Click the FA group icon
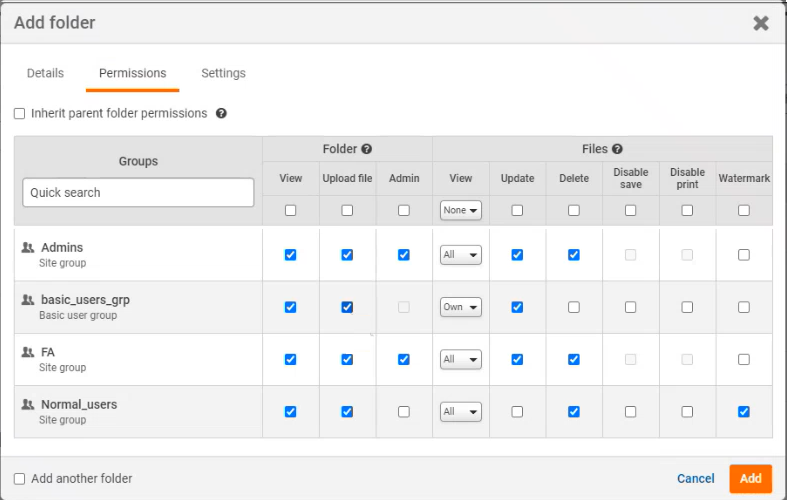Image resolution: width=787 pixels, height=500 pixels. pos(28,352)
